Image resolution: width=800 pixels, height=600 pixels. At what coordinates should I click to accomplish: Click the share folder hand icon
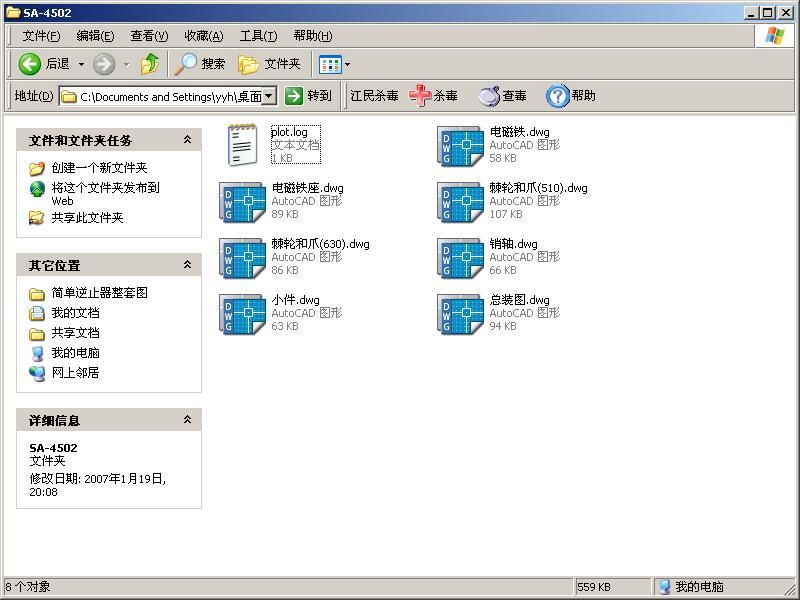tap(37, 218)
